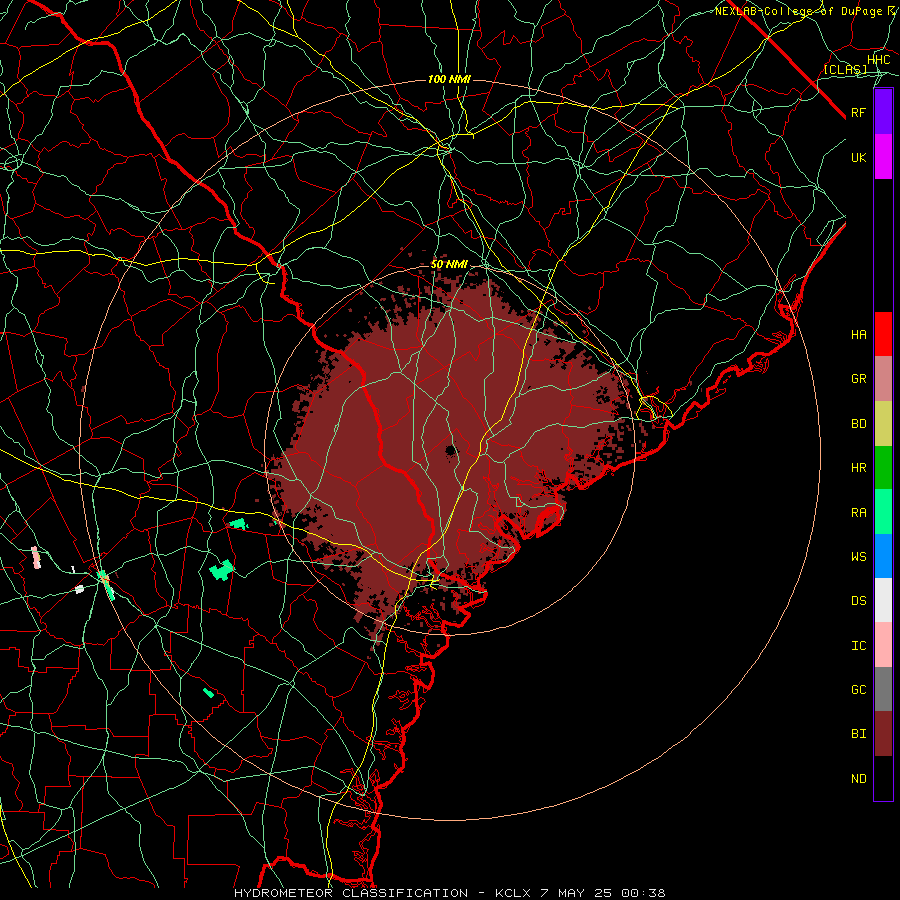900x900 pixels.
Task: Click the HYDROMETEOR CLASSIFICATION title text
Action: [351, 893]
